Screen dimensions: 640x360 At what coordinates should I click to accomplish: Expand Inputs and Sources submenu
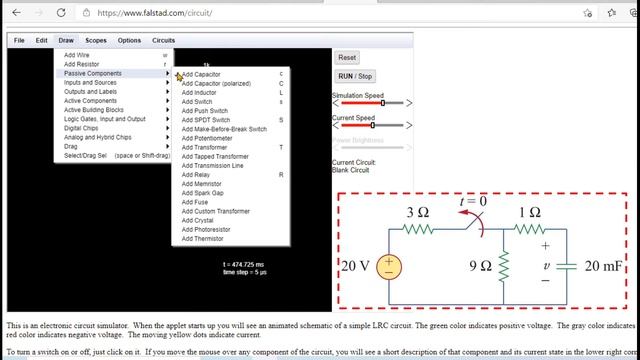coord(114,82)
